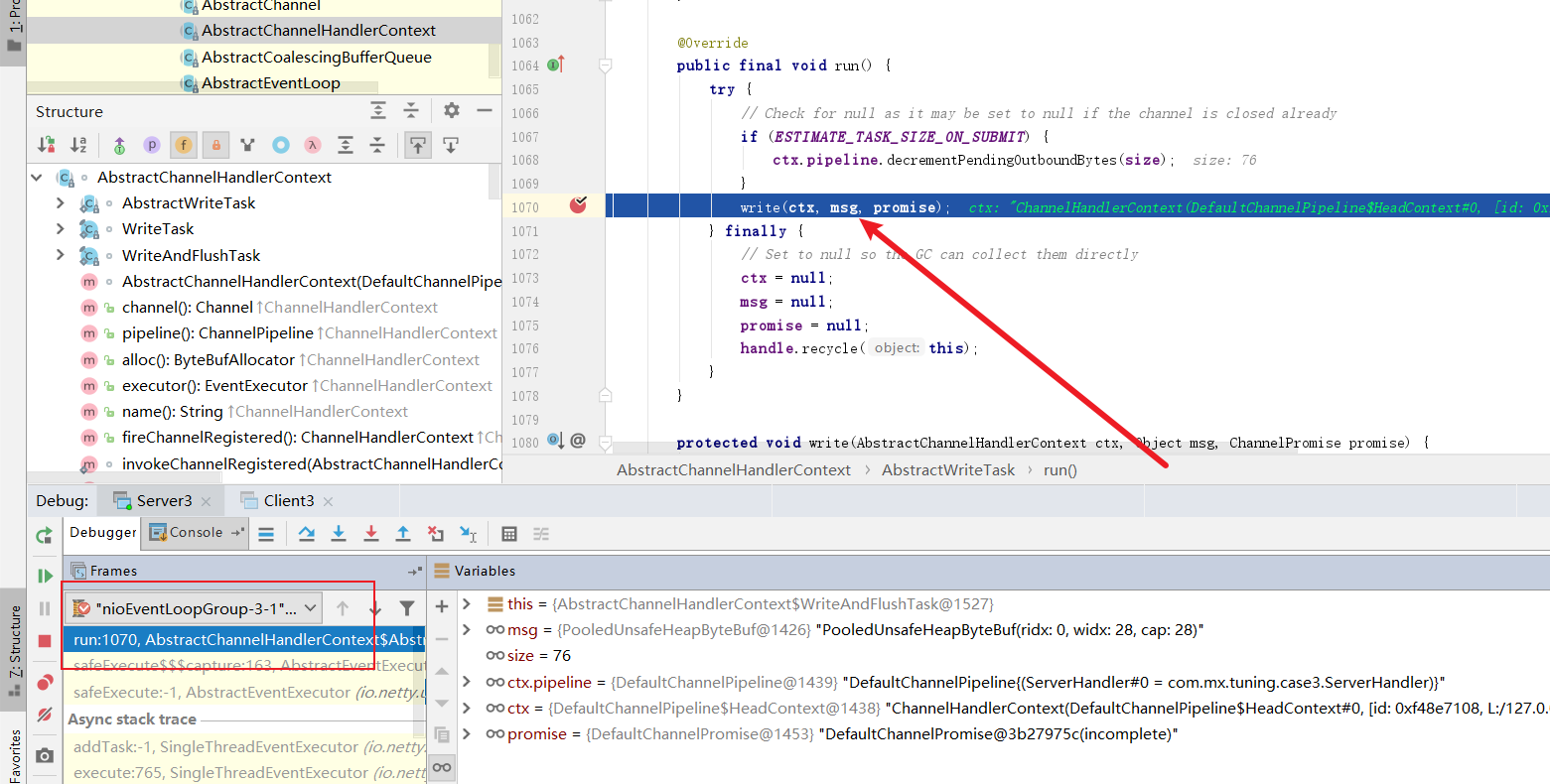
Task: Click the AbstractWriteTask breadcrumb
Action: coord(947,470)
